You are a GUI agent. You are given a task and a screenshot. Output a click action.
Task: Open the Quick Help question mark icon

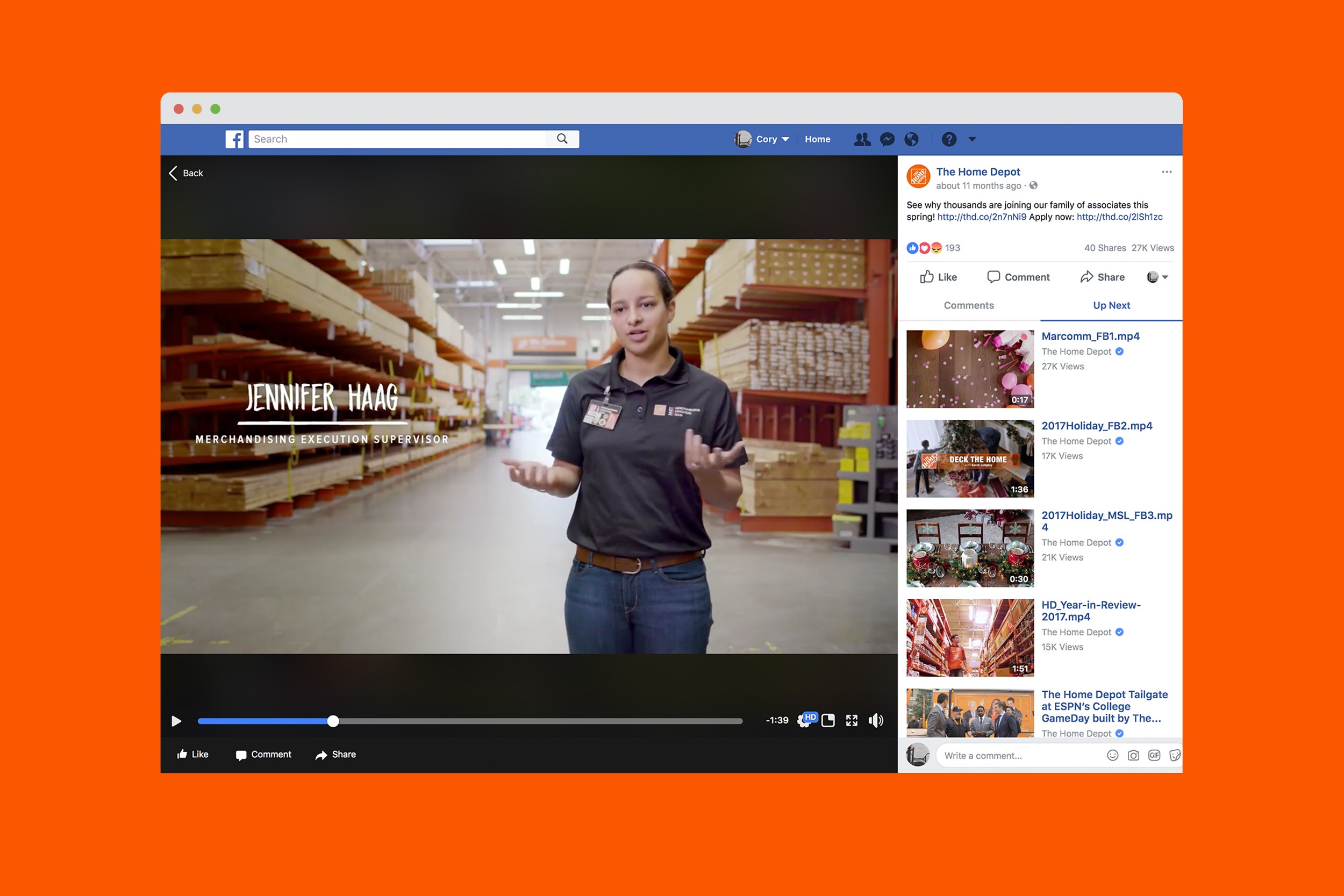pyautogui.click(x=948, y=139)
